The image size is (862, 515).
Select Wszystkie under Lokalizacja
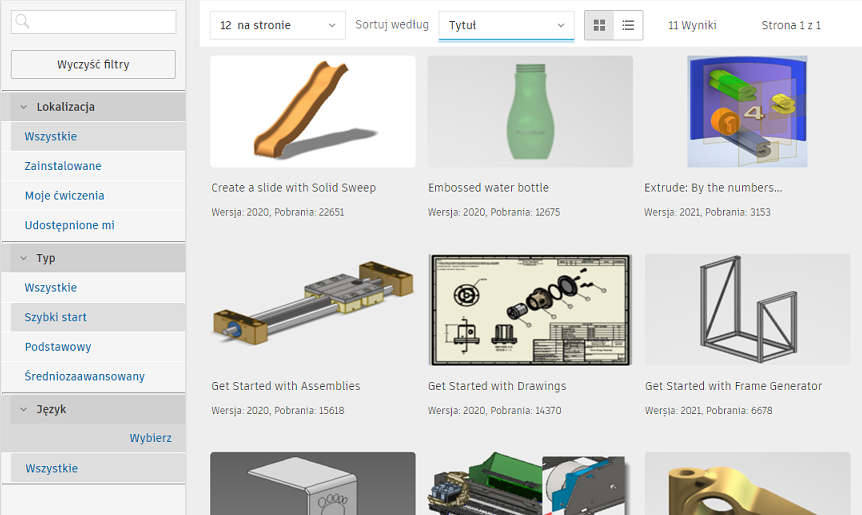[x=98, y=136]
